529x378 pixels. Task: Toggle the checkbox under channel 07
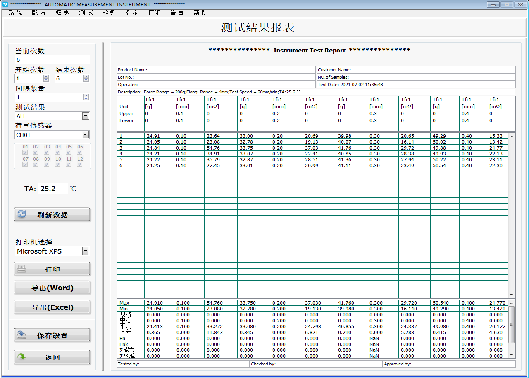[25, 165]
